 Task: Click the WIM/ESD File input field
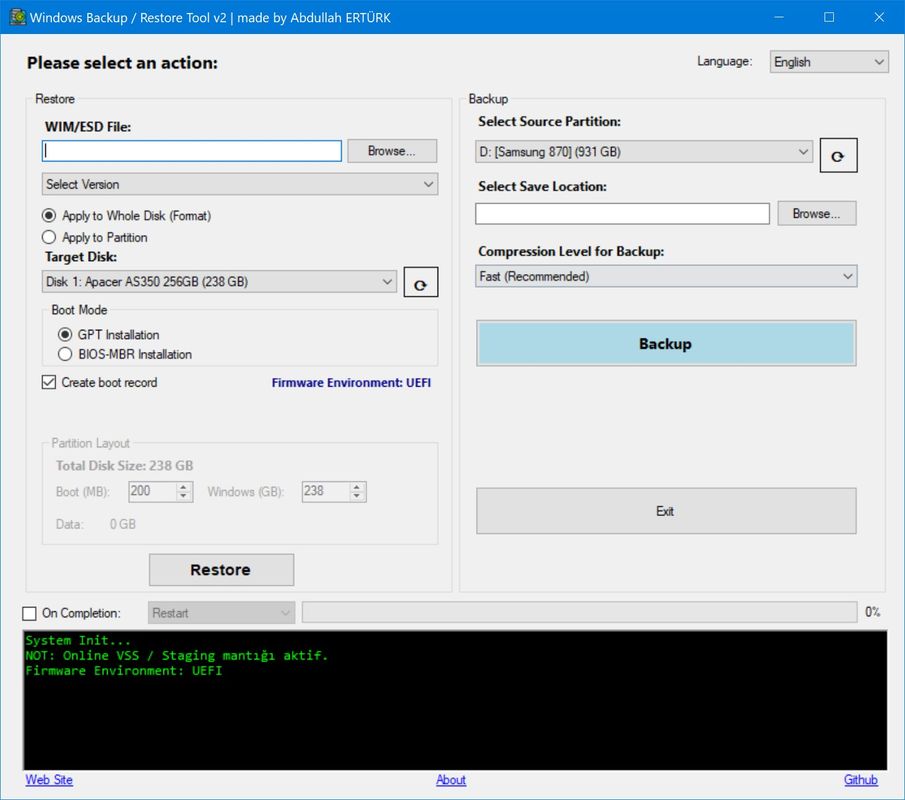(190, 150)
